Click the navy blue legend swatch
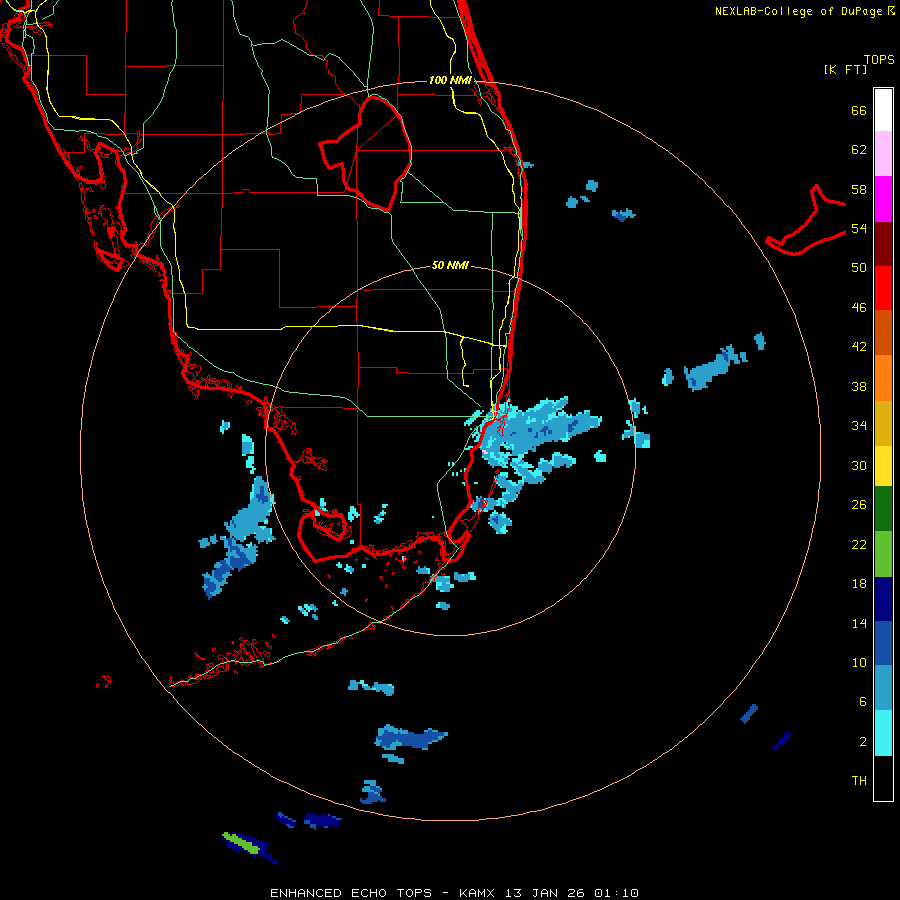The image size is (900, 900). (883, 599)
